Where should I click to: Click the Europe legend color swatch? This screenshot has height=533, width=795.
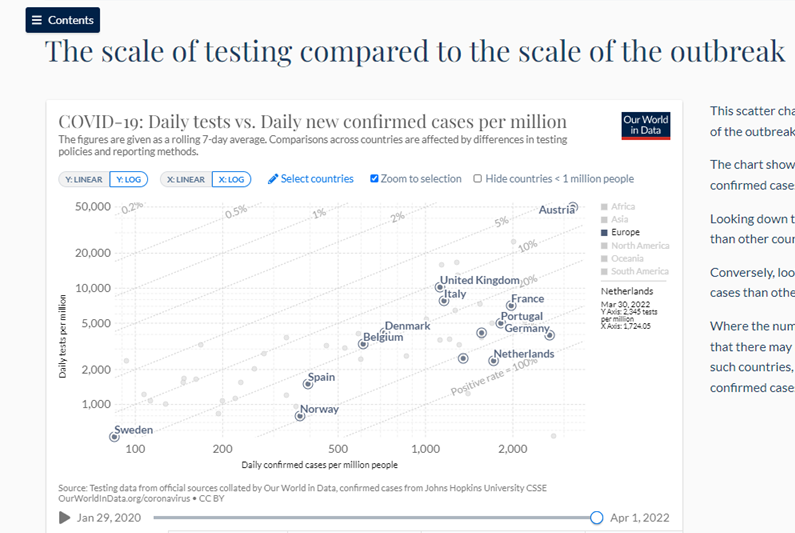coord(604,233)
